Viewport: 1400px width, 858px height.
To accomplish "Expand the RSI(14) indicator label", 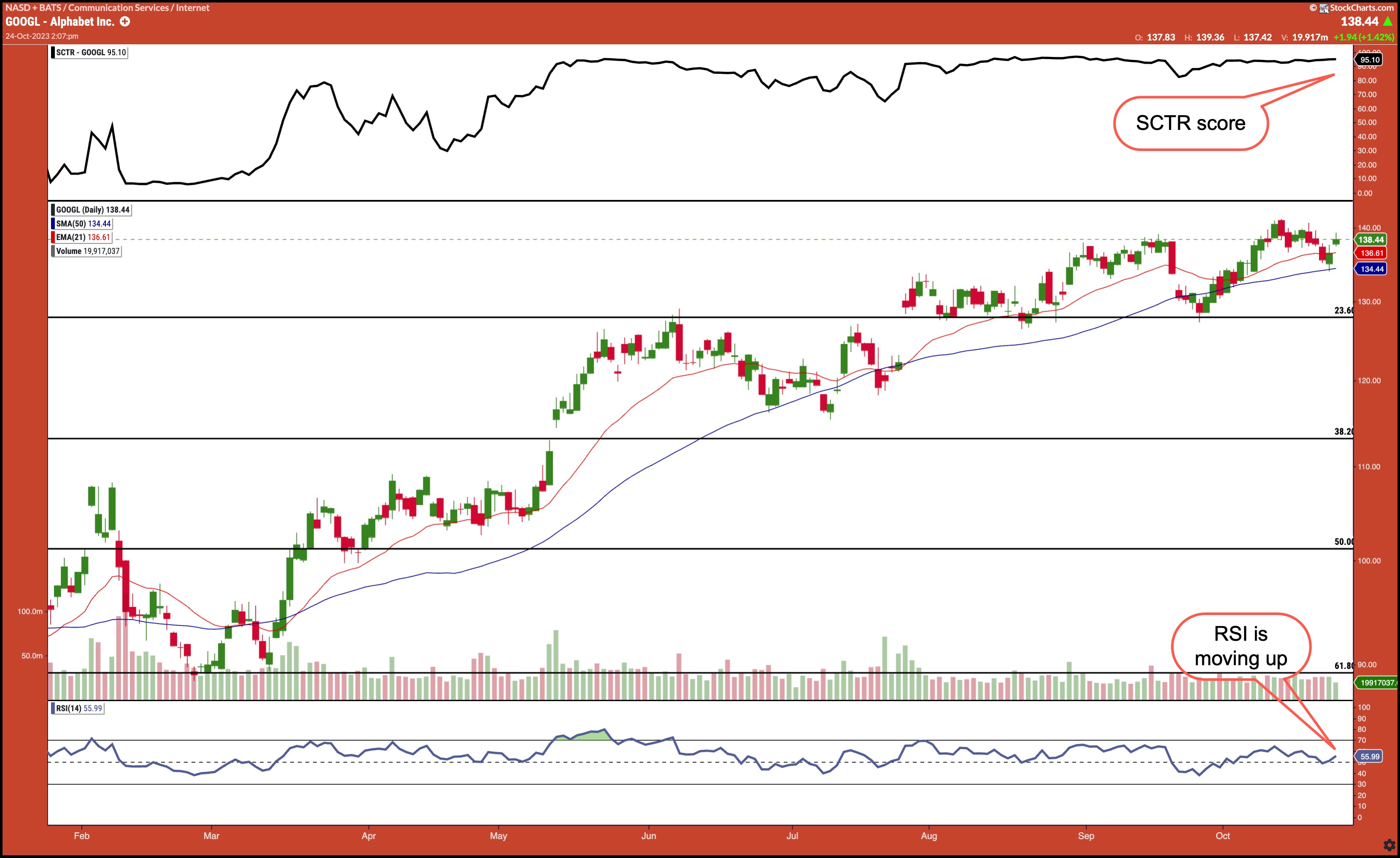I will click(79, 709).
